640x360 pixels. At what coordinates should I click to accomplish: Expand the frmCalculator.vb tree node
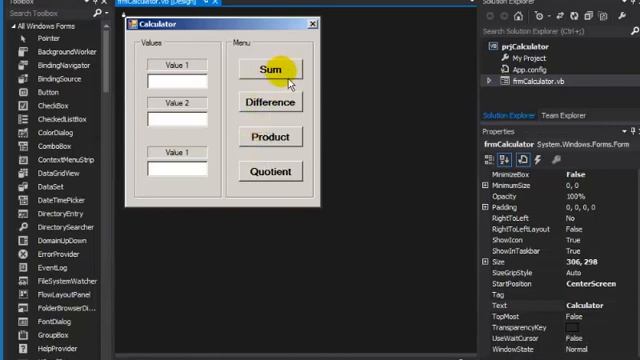point(489,81)
